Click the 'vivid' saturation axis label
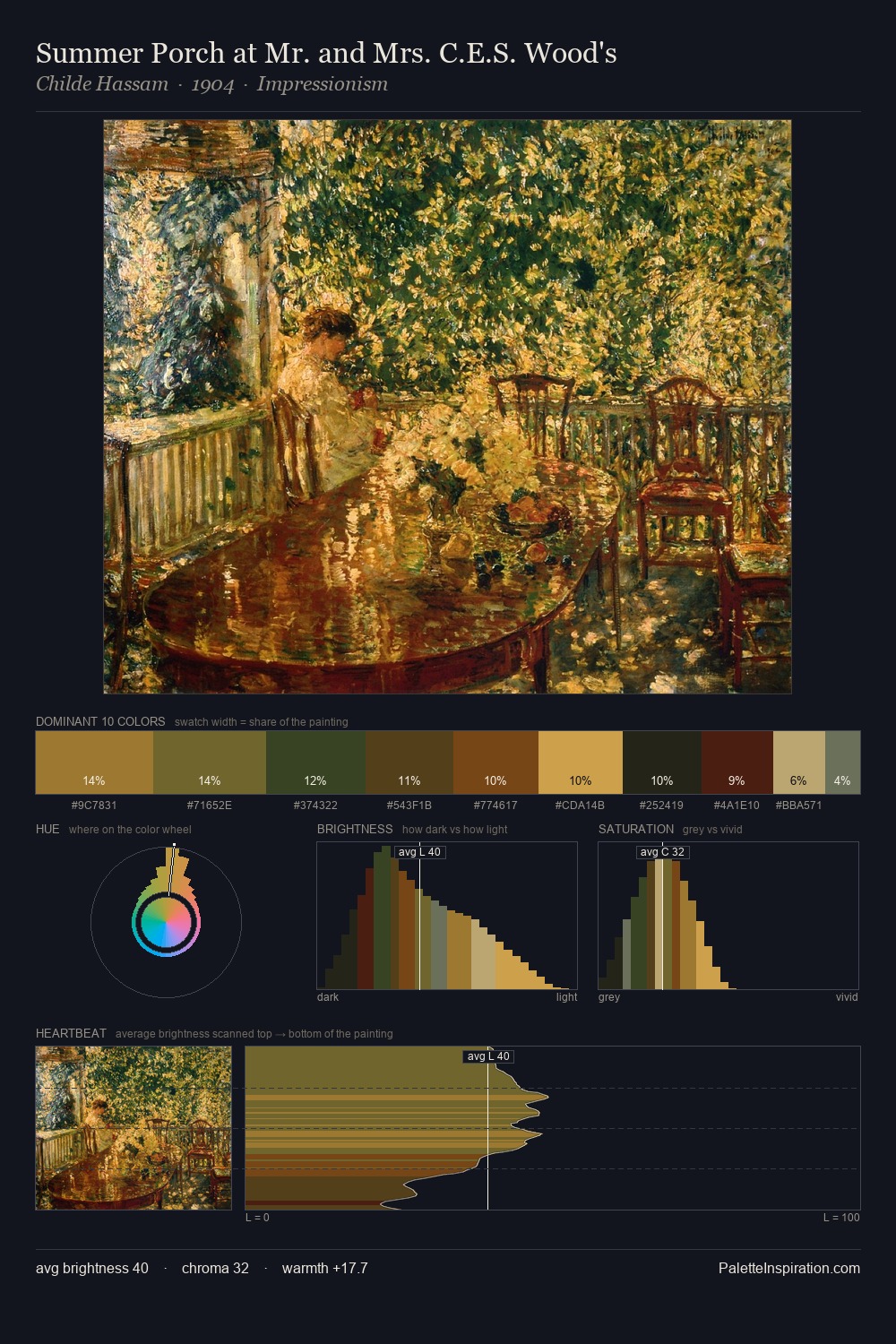 click(847, 997)
